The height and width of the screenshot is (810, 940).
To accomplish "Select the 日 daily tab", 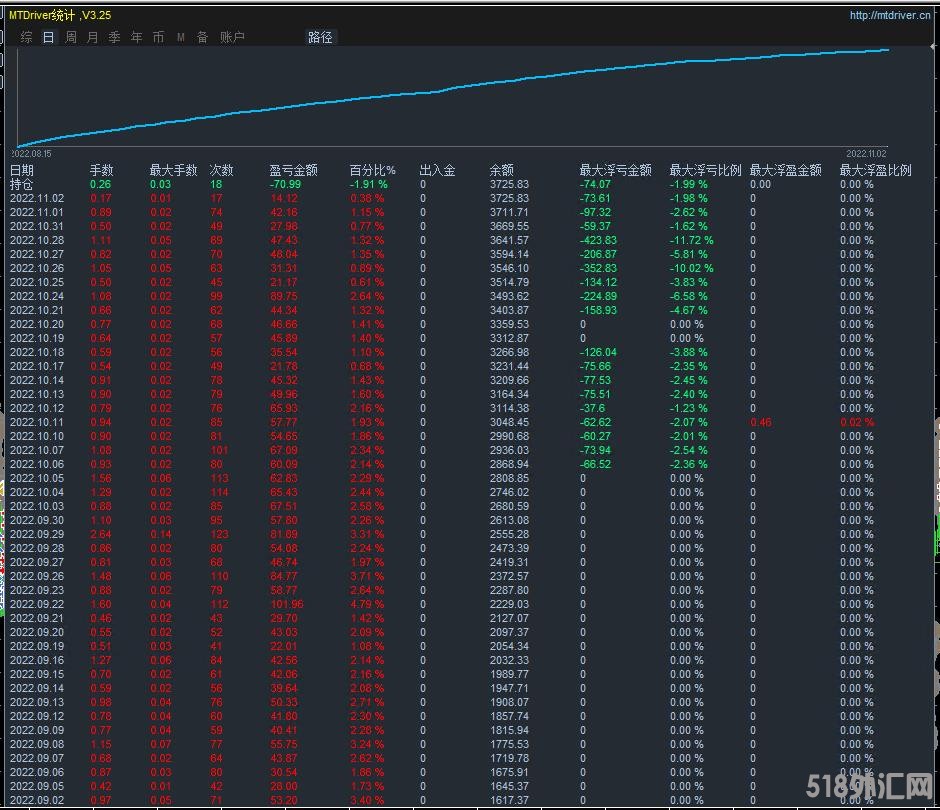I will point(49,37).
